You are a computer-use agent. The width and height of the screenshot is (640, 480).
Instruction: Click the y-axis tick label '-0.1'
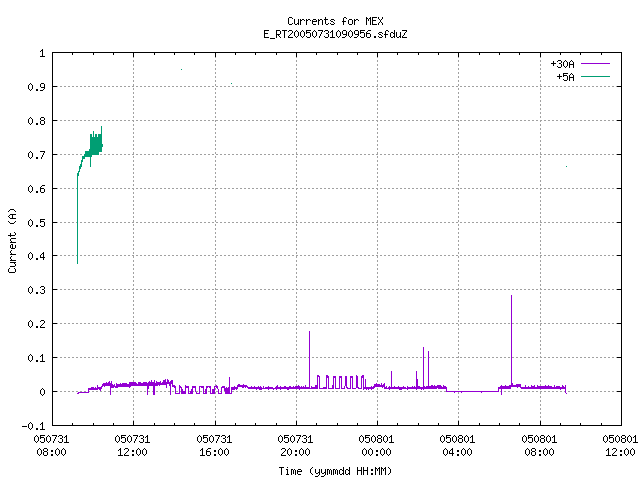(x=33, y=426)
